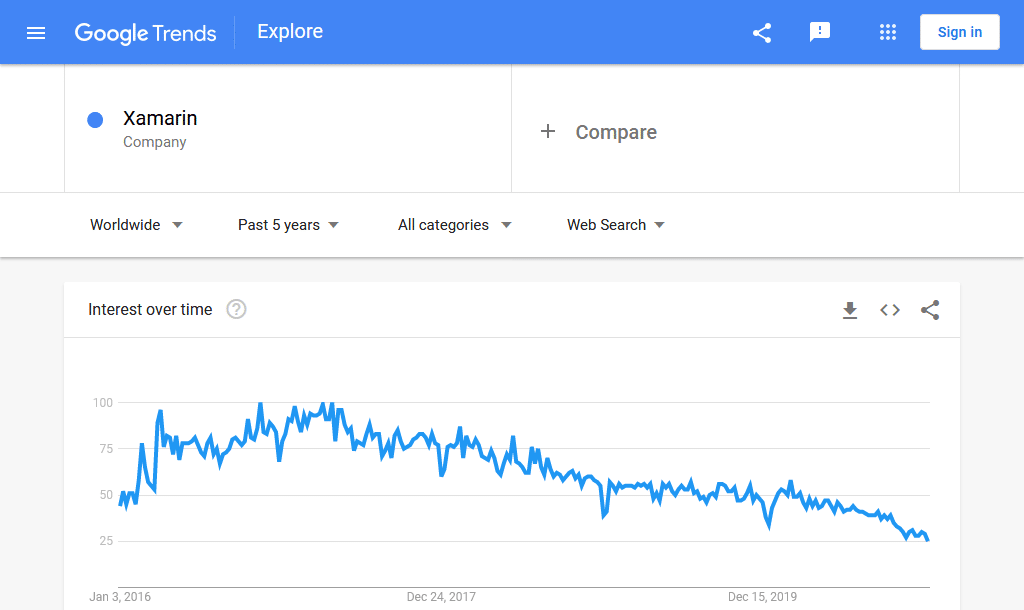
Task: Open the help tooltip for Interest over time
Action: [236, 310]
